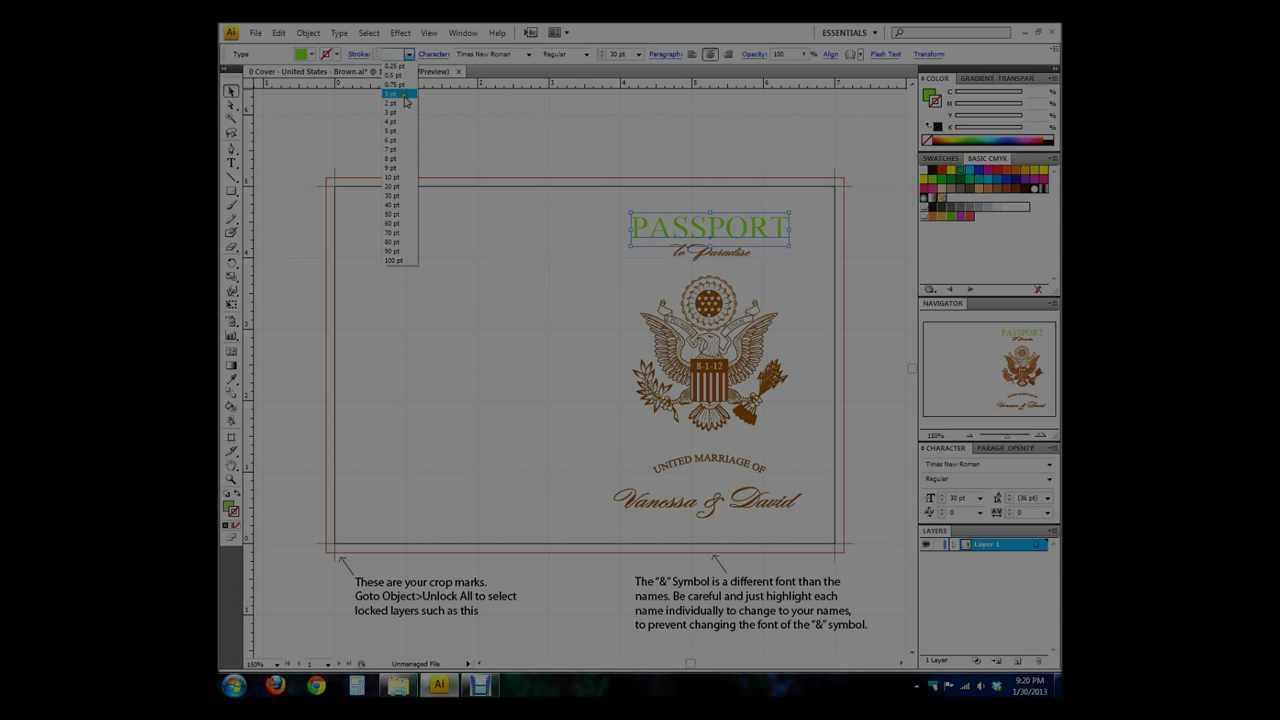
Task: Click the Delete Selection trash icon in Layers
Action: [x=1038, y=661]
